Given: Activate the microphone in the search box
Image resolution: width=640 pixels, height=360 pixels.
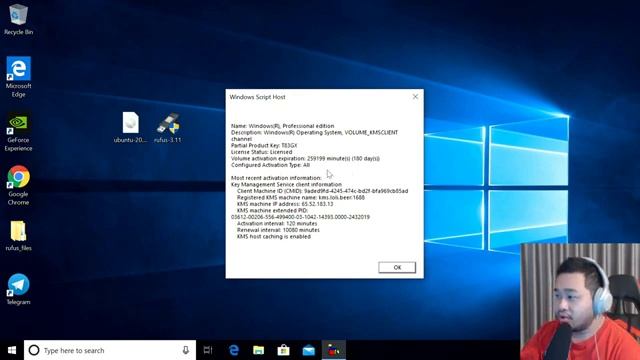Looking at the screenshot, I should [186, 350].
